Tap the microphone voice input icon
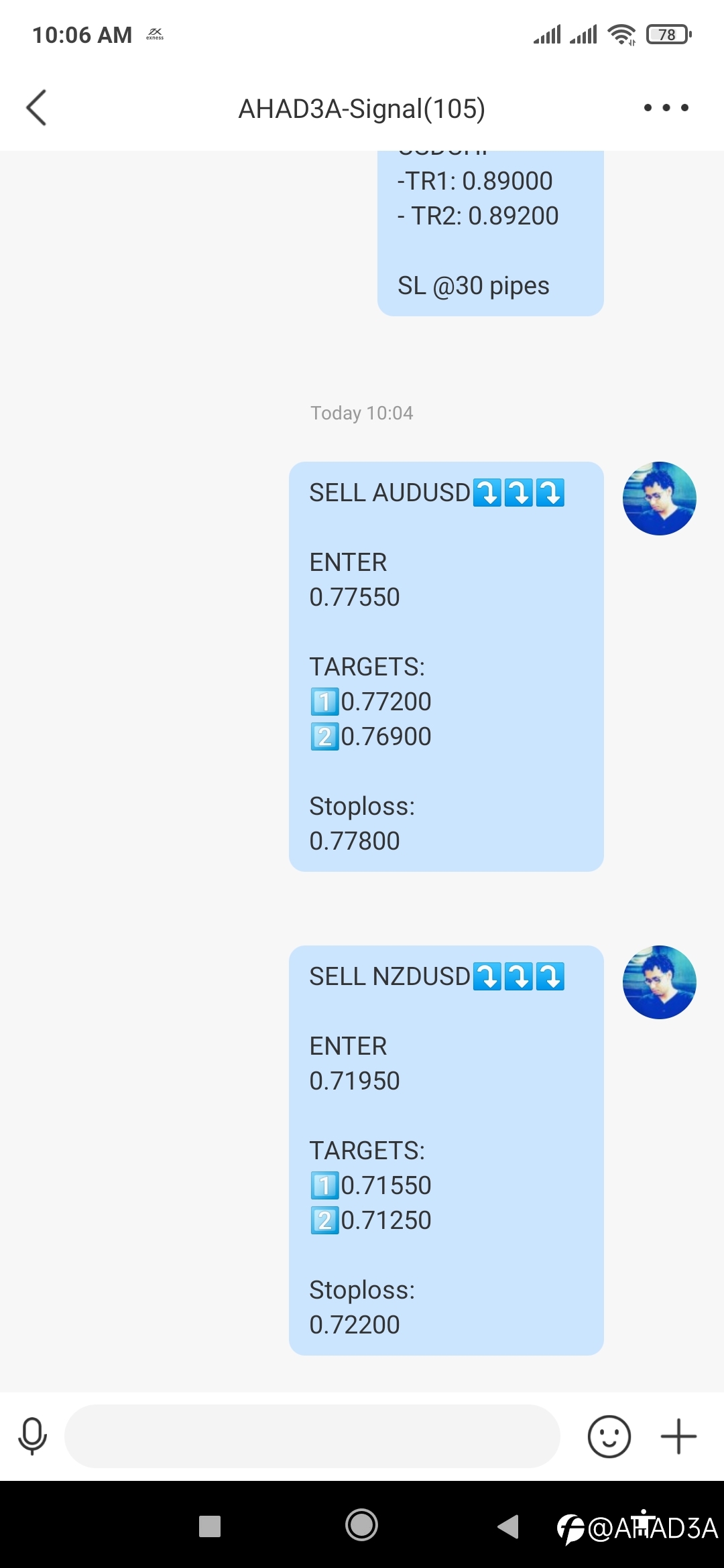724x1568 pixels. coord(32,1436)
